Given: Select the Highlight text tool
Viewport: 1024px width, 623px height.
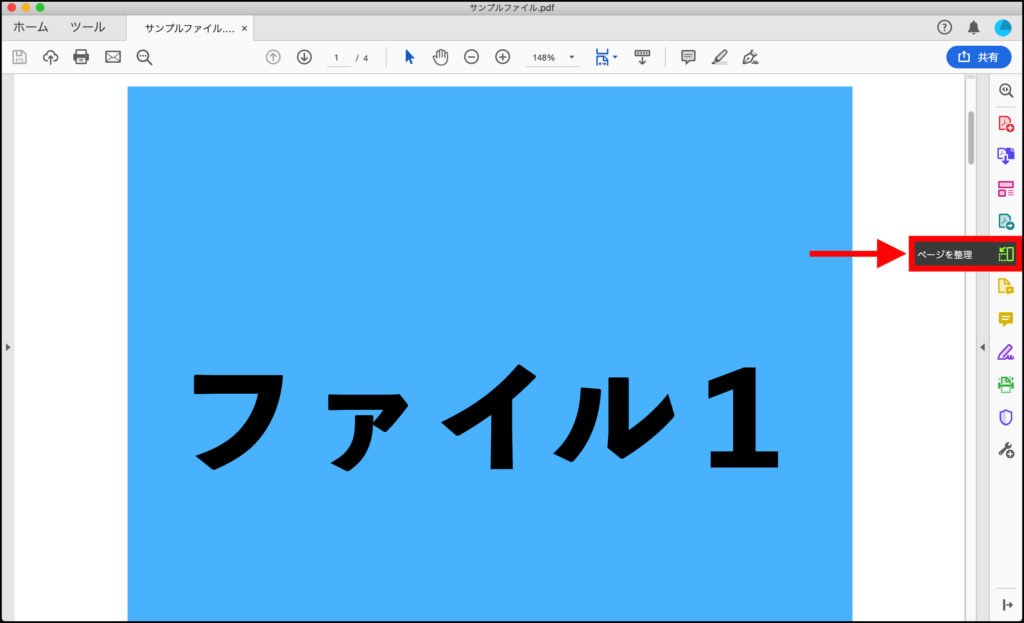Looking at the screenshot, I should (x=720, y=57).
